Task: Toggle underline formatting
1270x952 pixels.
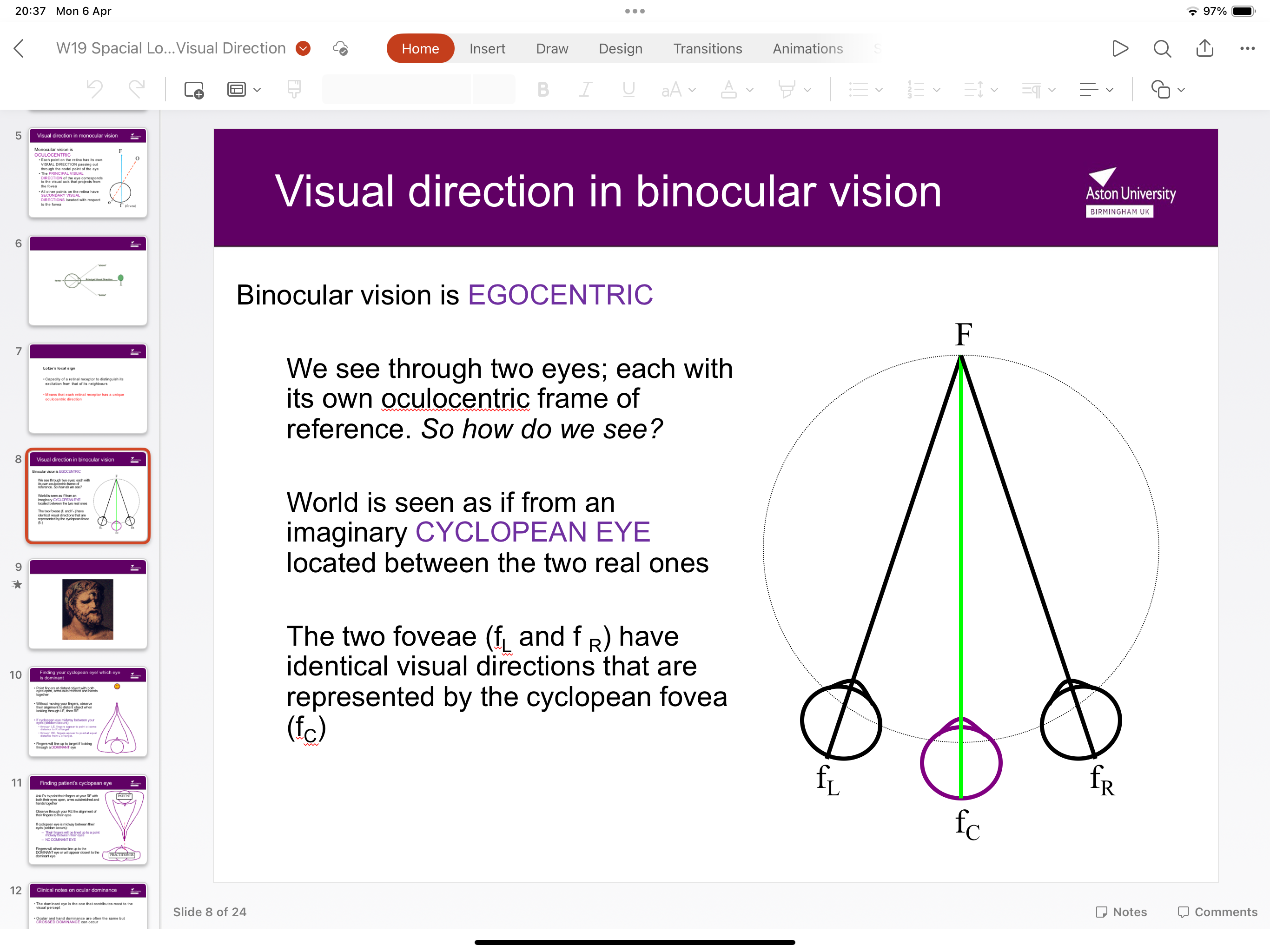Action: tap(628, 90)
